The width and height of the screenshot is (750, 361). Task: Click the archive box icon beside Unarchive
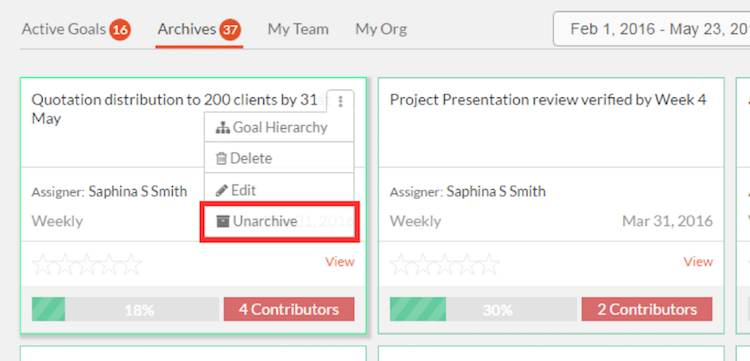[222, 221]
